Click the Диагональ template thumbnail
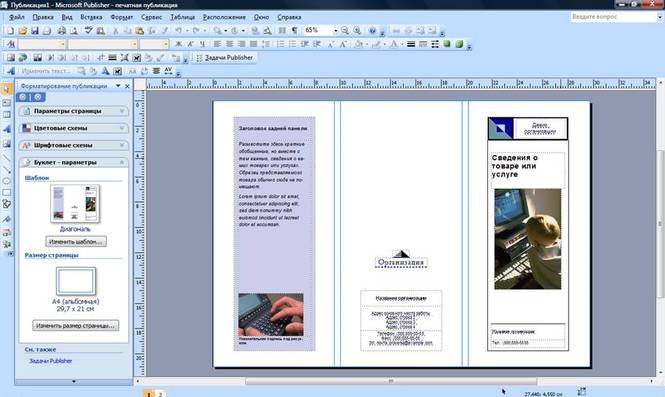Viewport: 665px width, 397px height. [x=75, y=204]
